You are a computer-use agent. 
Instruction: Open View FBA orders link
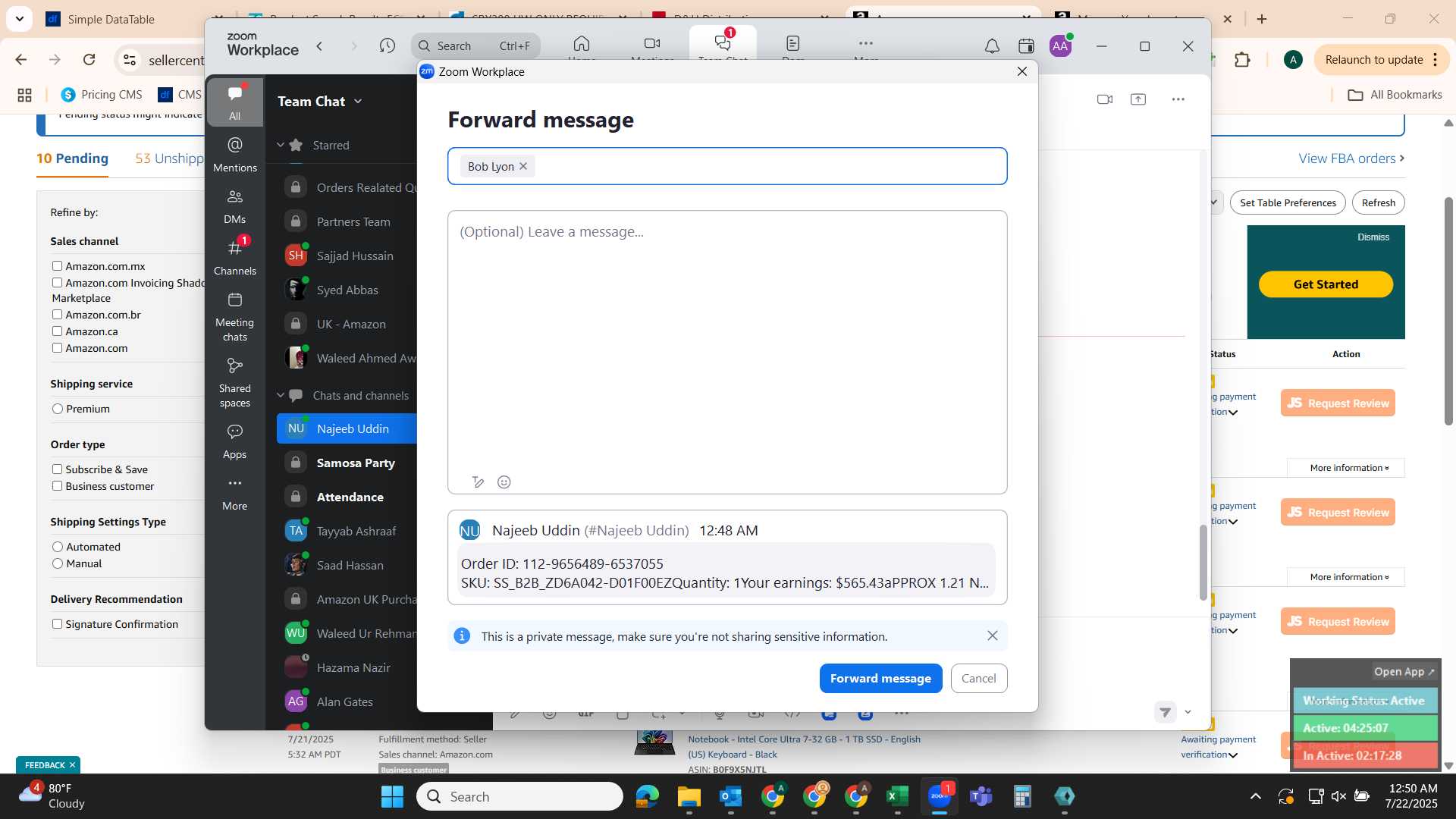tap(1351, 158)
